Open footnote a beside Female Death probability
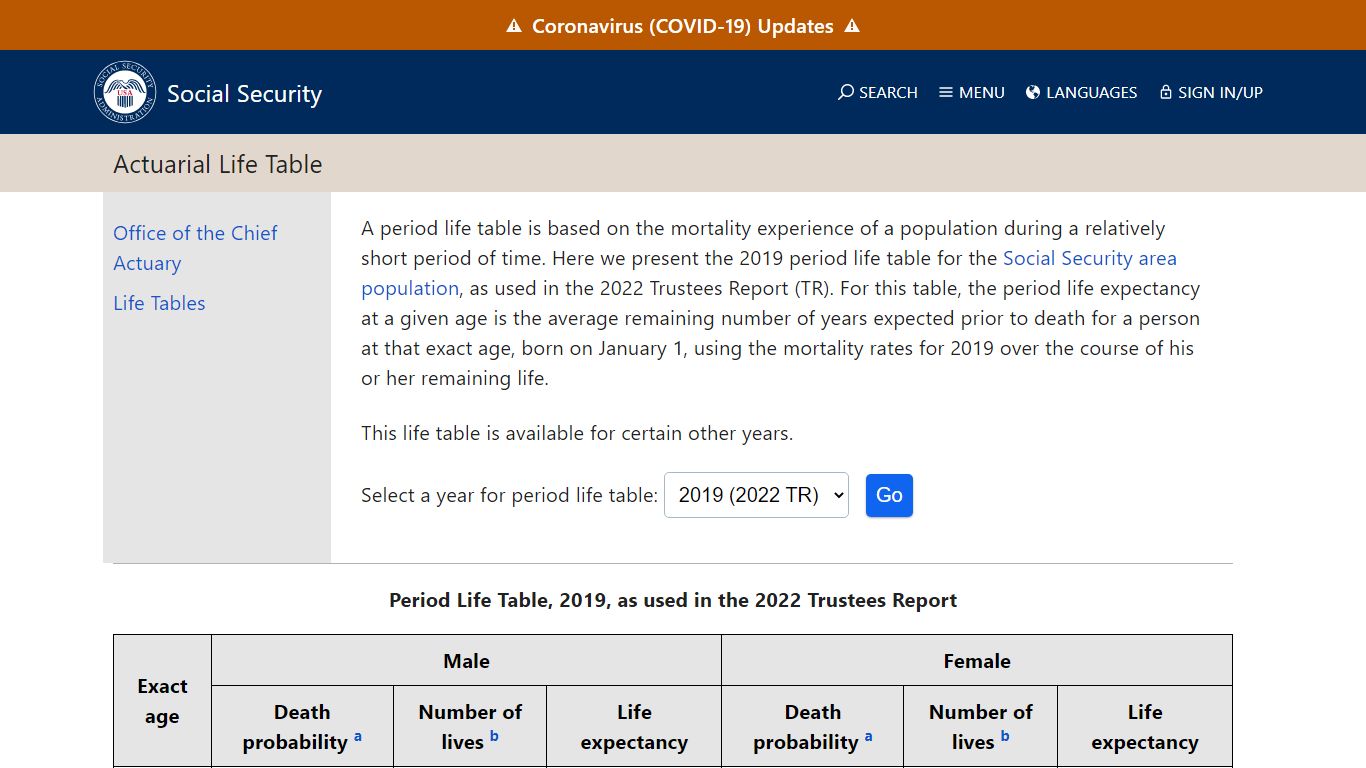 pyautogui.click(x=868, y=736)
